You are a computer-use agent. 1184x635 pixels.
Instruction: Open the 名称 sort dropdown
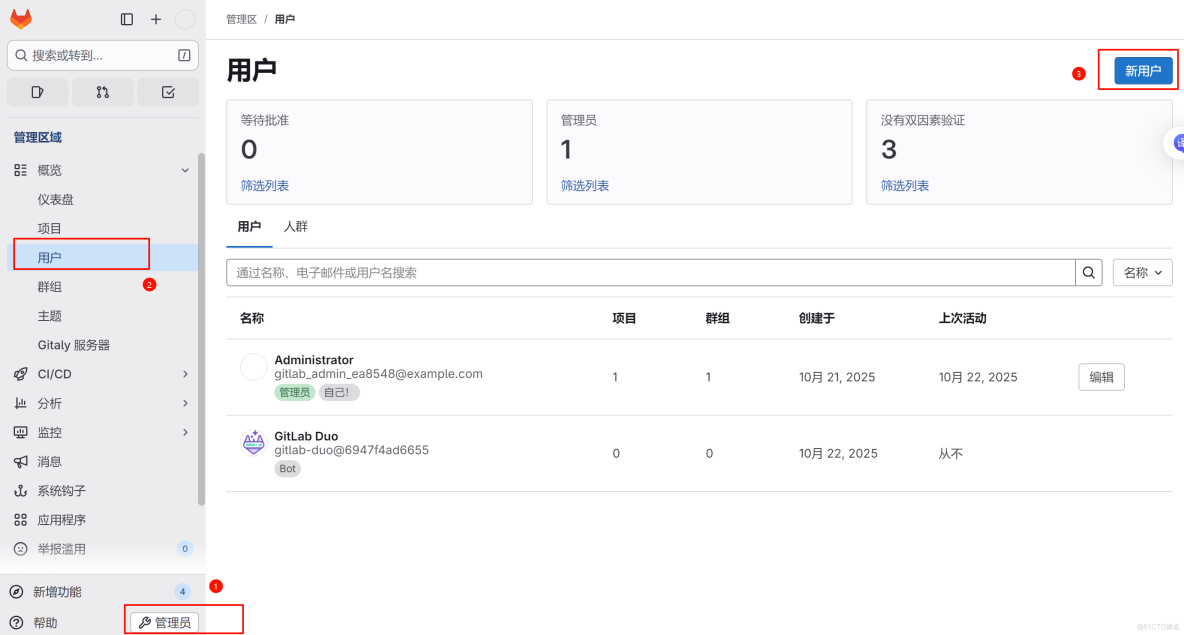[x=1142, y=271]
